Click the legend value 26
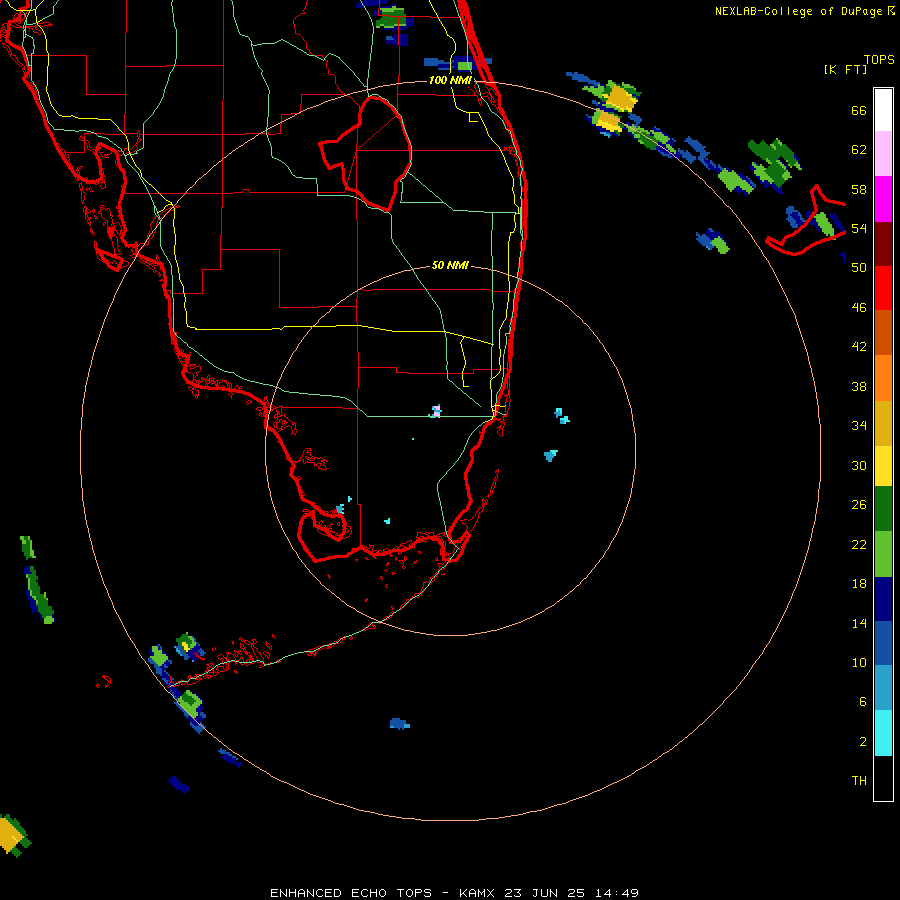 [859, 505]
